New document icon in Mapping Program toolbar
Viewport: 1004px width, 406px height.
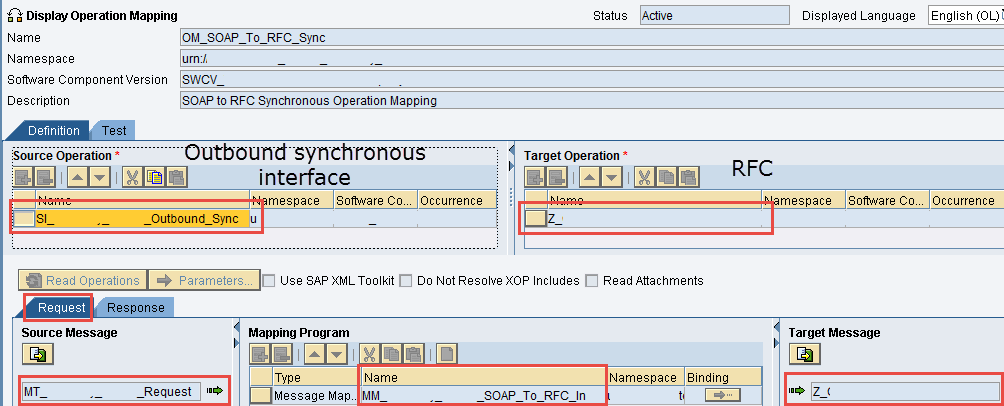(x=446, y=353)
